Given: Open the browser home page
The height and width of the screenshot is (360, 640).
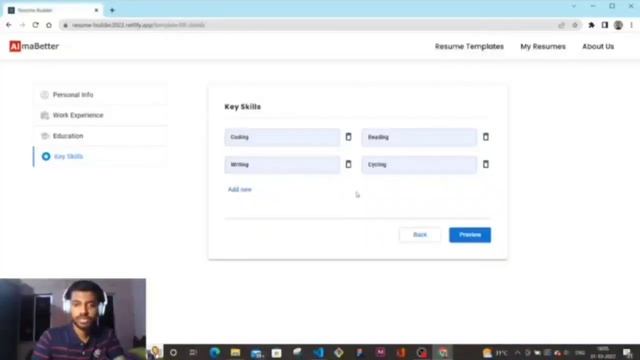Looking at the screenshot, I should point(49,25).
